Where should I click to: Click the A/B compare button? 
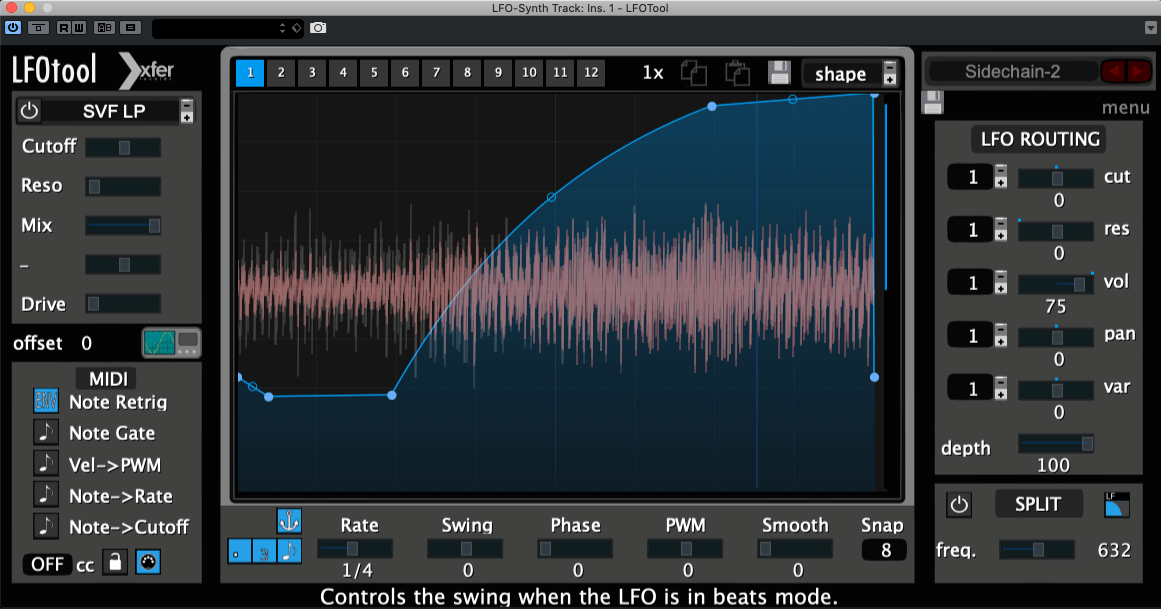click(x=104, y=27)
